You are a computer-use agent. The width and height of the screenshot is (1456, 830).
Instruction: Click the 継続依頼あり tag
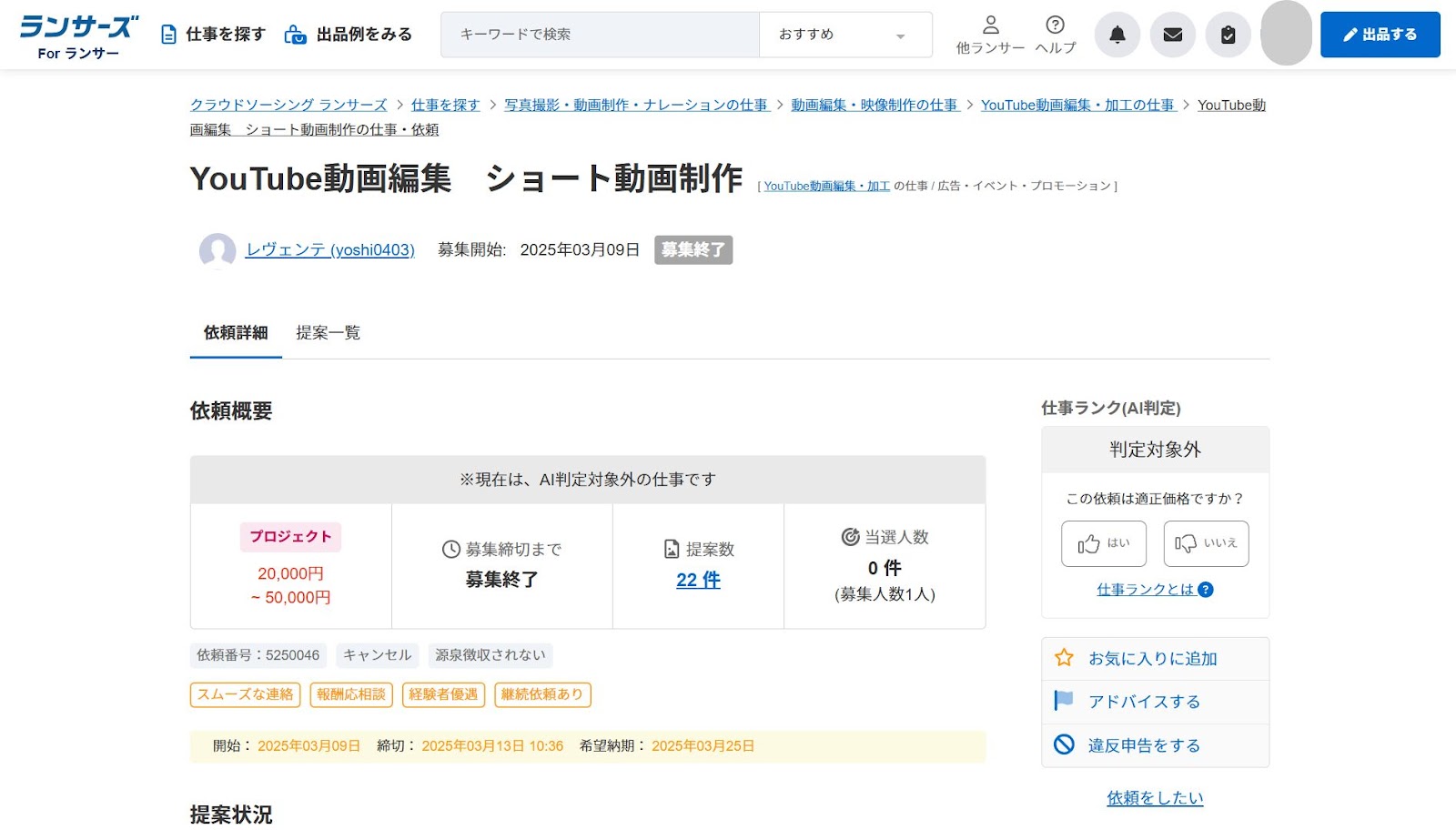click(542, 695)
